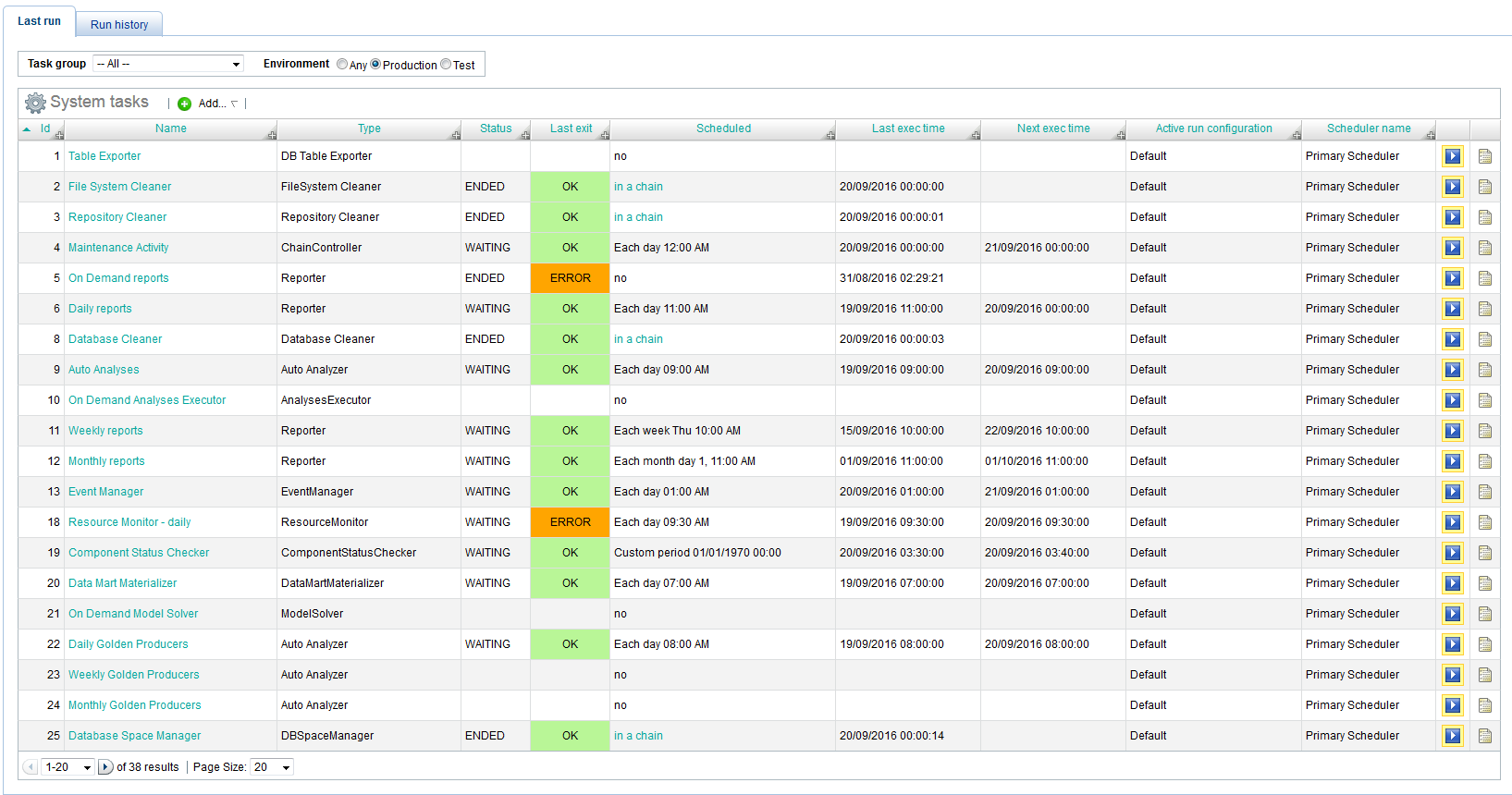Open log icon for Database Space Manager
This screenshot has width=1512, height=795.
pyautogui.click(x=1484, y=736)
